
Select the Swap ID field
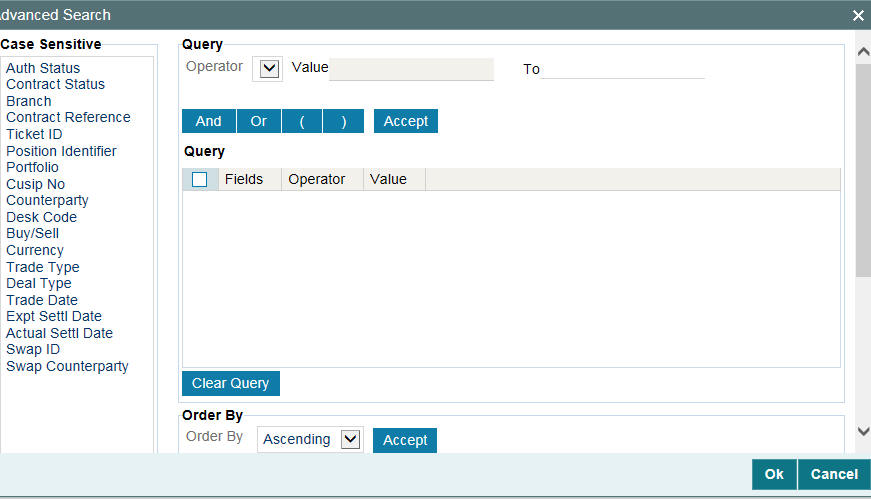33,350
